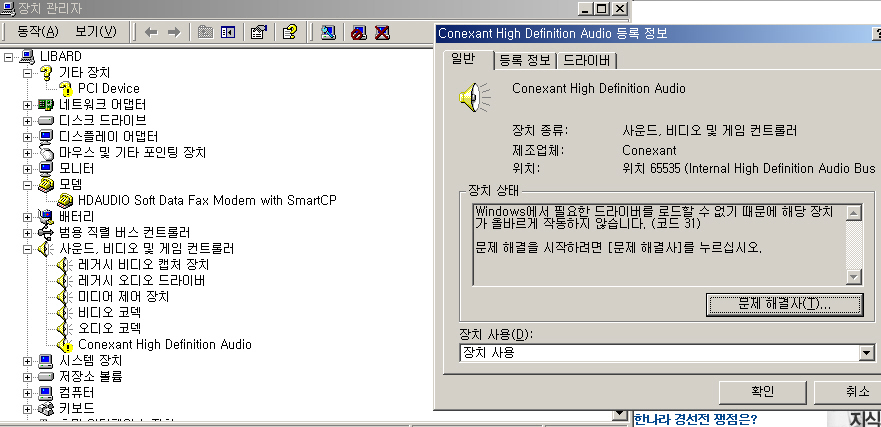
Task: Click the speaker icon of 사운드, 비디오 및 게임 컨트롤러
Action: point(46,248)
